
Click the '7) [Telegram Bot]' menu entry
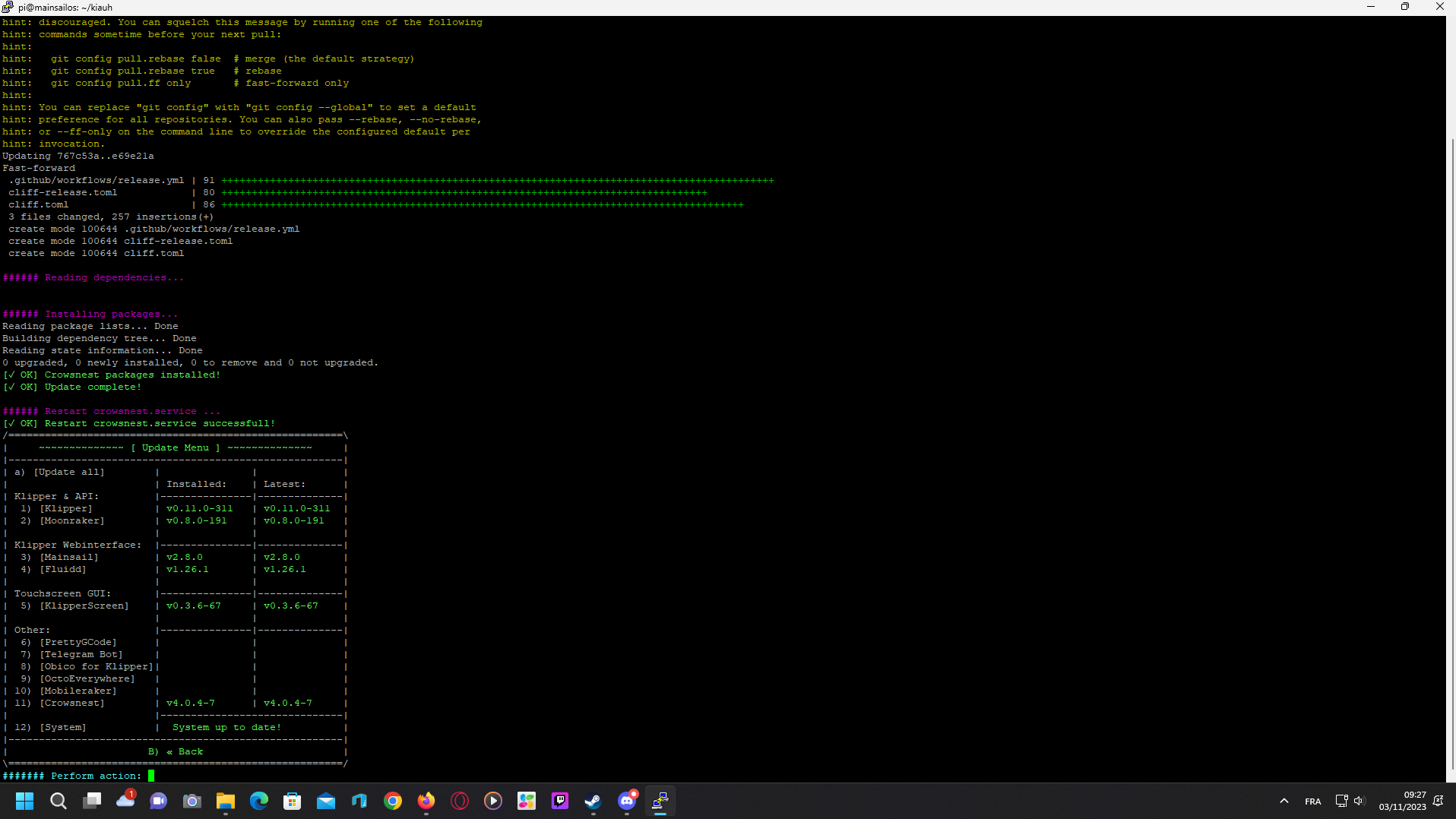[71, 654]
